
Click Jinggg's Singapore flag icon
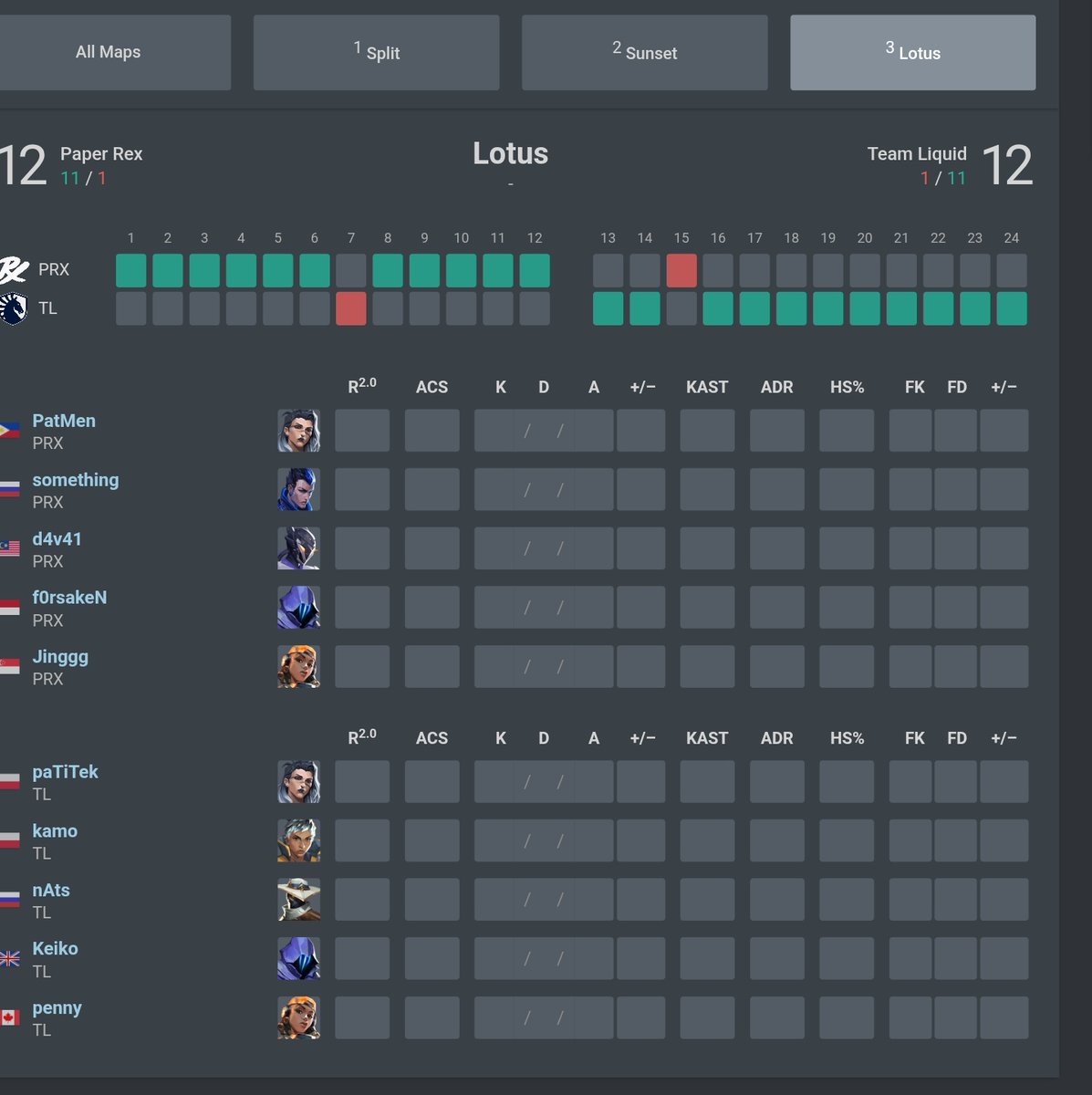pos(10,666)
